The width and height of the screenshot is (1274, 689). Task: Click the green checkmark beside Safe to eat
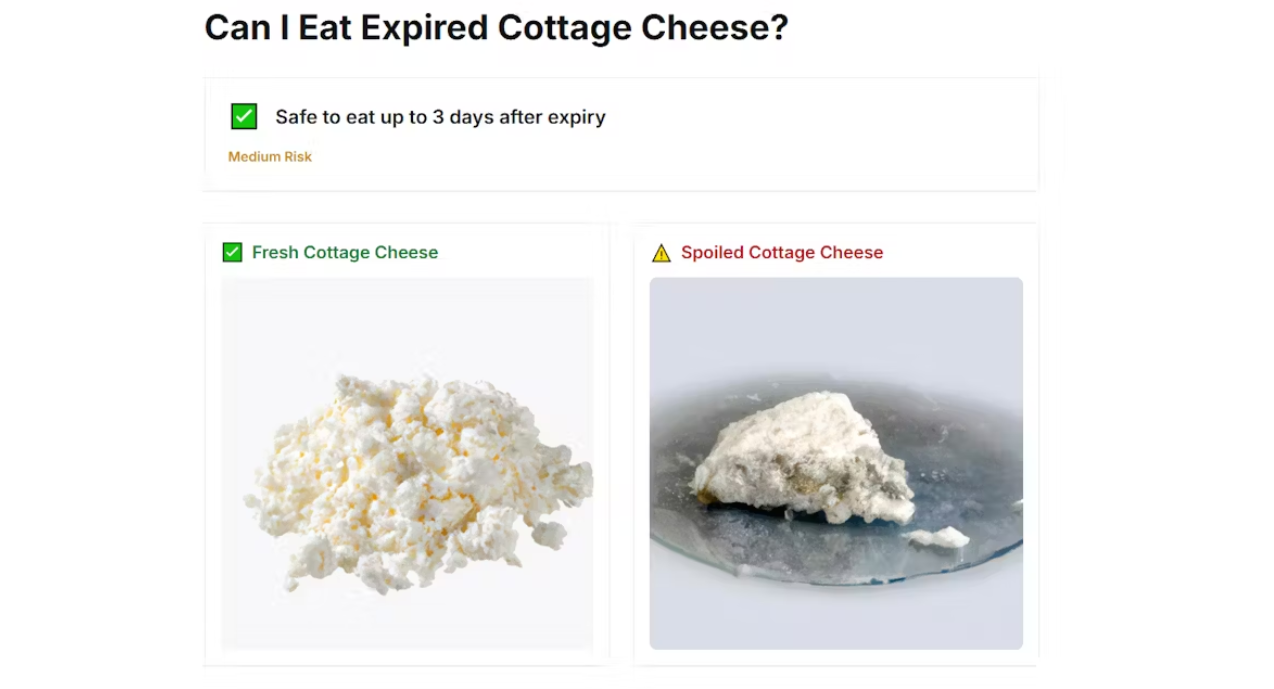tap(244, 117)
